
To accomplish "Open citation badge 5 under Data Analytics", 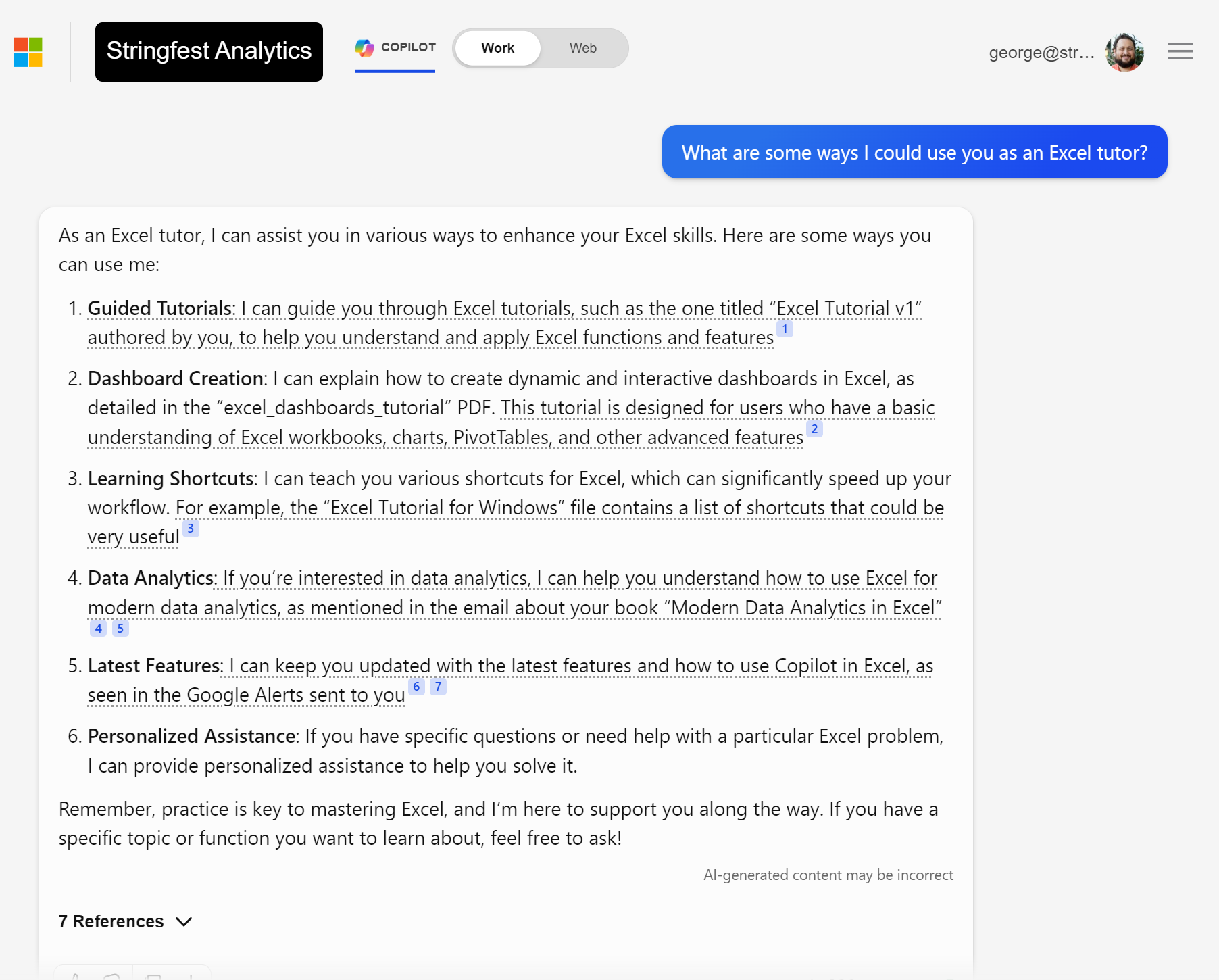I will click(120, 629).
